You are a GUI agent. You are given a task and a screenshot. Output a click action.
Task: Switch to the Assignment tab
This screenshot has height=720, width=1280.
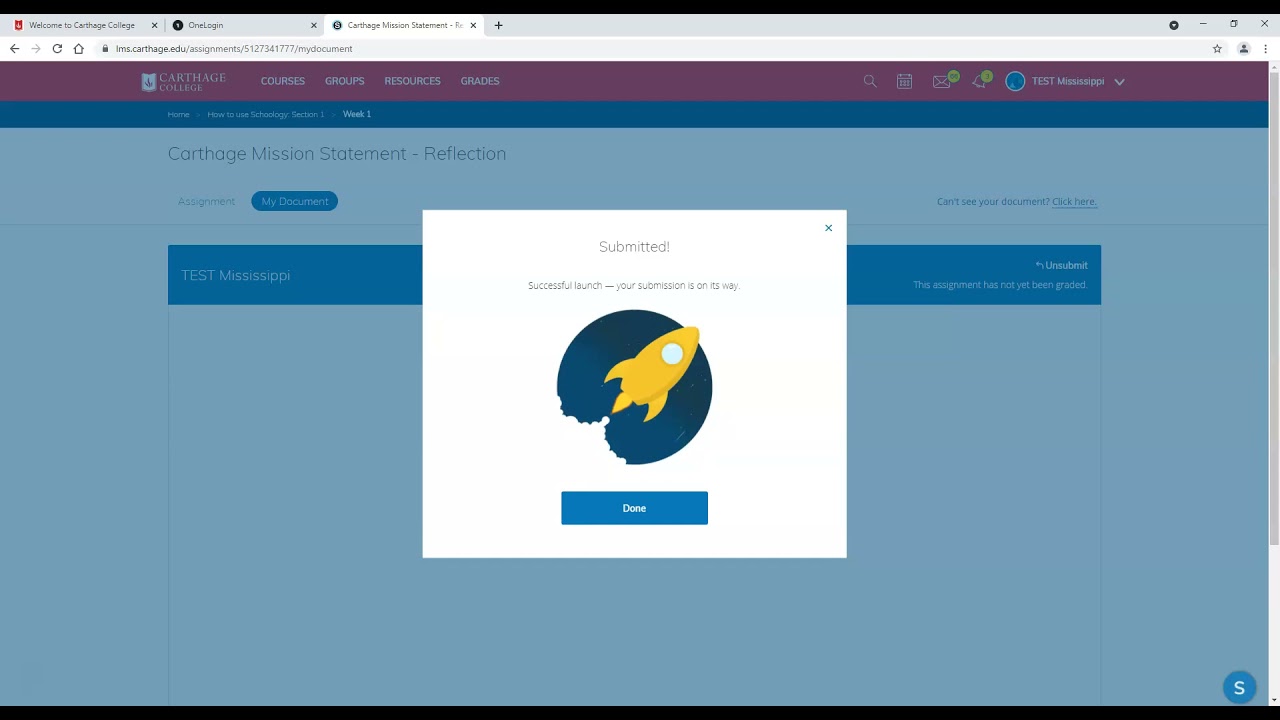click(x=206, y=201)
